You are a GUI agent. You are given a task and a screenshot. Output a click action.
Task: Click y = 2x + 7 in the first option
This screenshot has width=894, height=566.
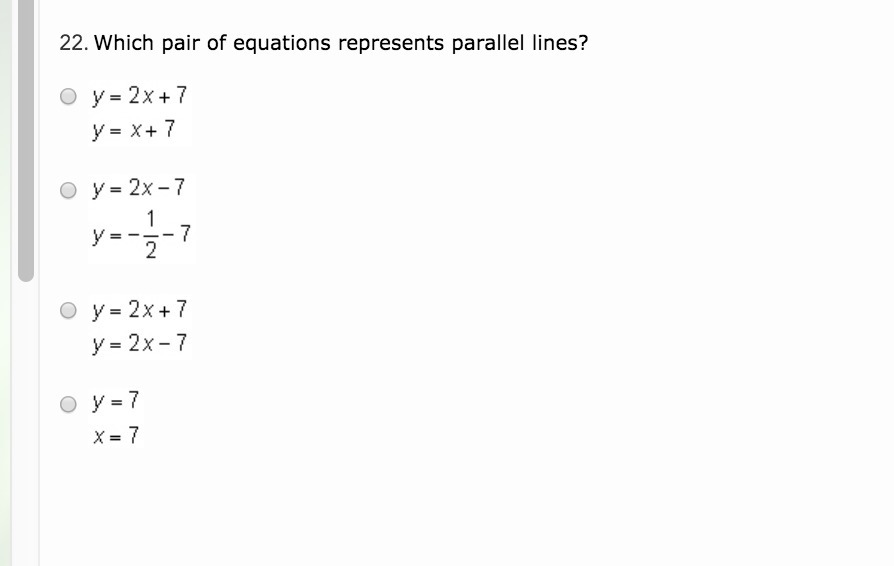pyautogui.click(x=139, y=96)
